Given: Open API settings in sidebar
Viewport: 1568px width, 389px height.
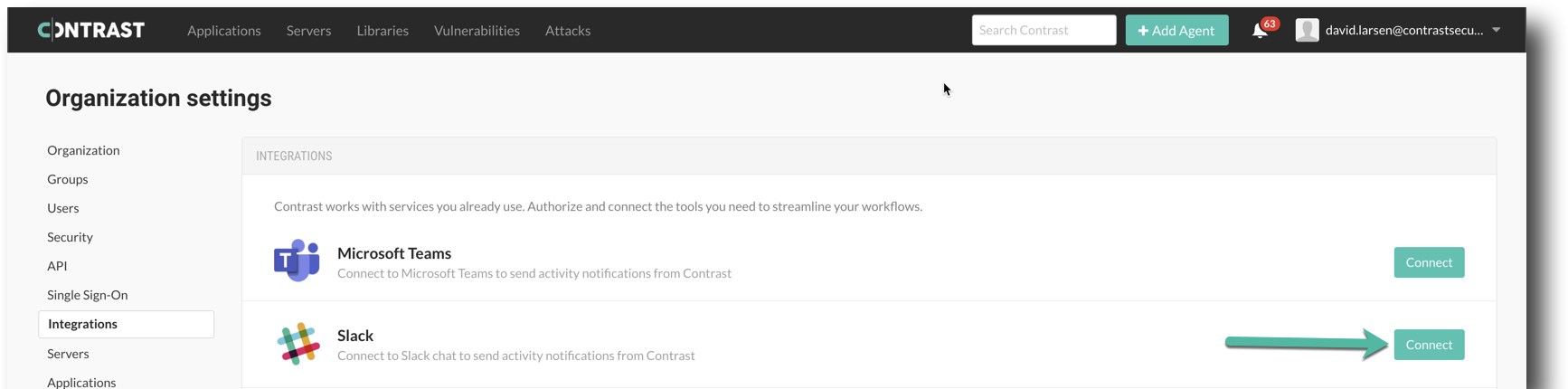Looking at the screenshot, I should click(57, 266).
